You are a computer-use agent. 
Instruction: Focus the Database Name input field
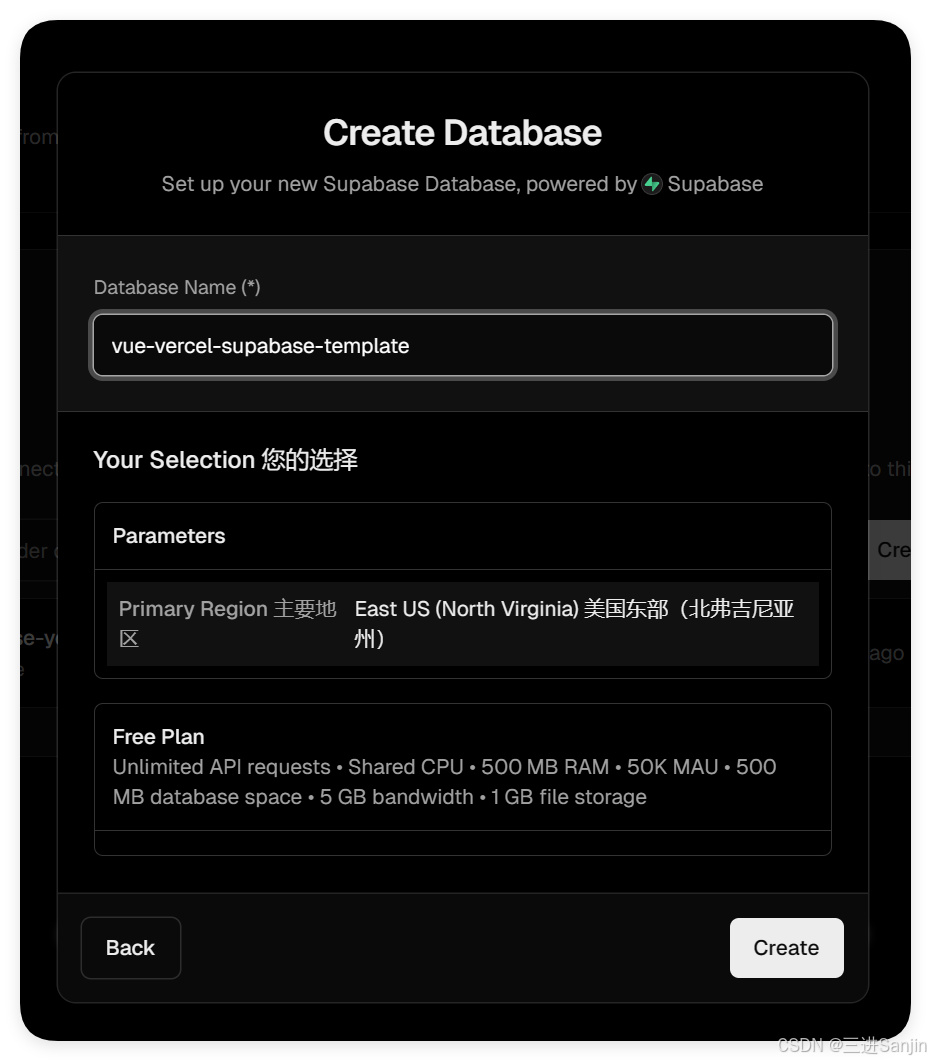point(463,346)
